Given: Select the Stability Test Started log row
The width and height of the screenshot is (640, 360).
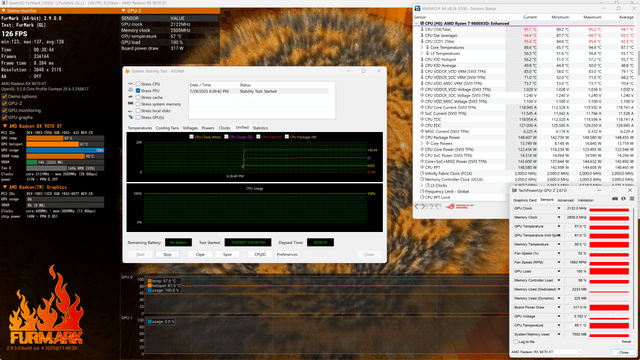Looking at the screenshot, I should (x=258, y=91).
